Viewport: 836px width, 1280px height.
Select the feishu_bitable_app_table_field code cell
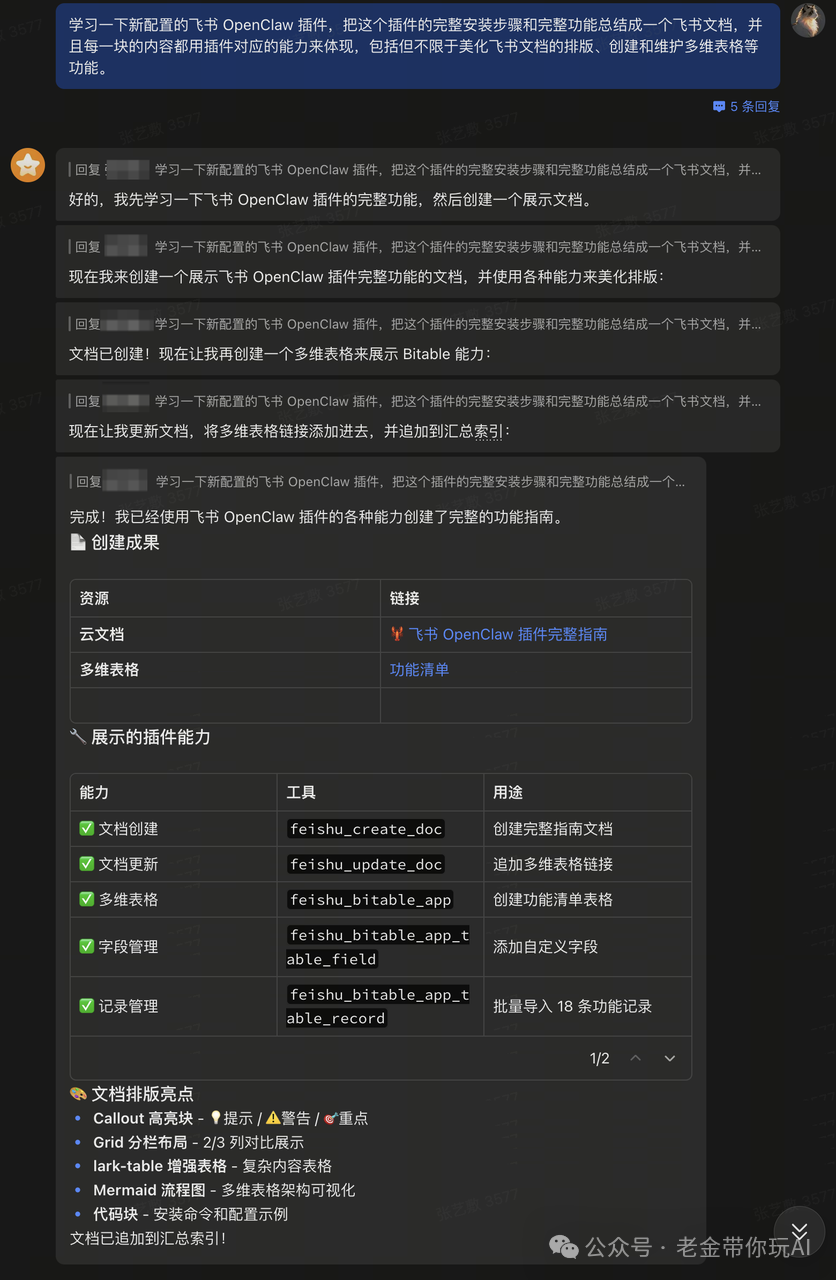pyautogui.click(x=379, y=947)
